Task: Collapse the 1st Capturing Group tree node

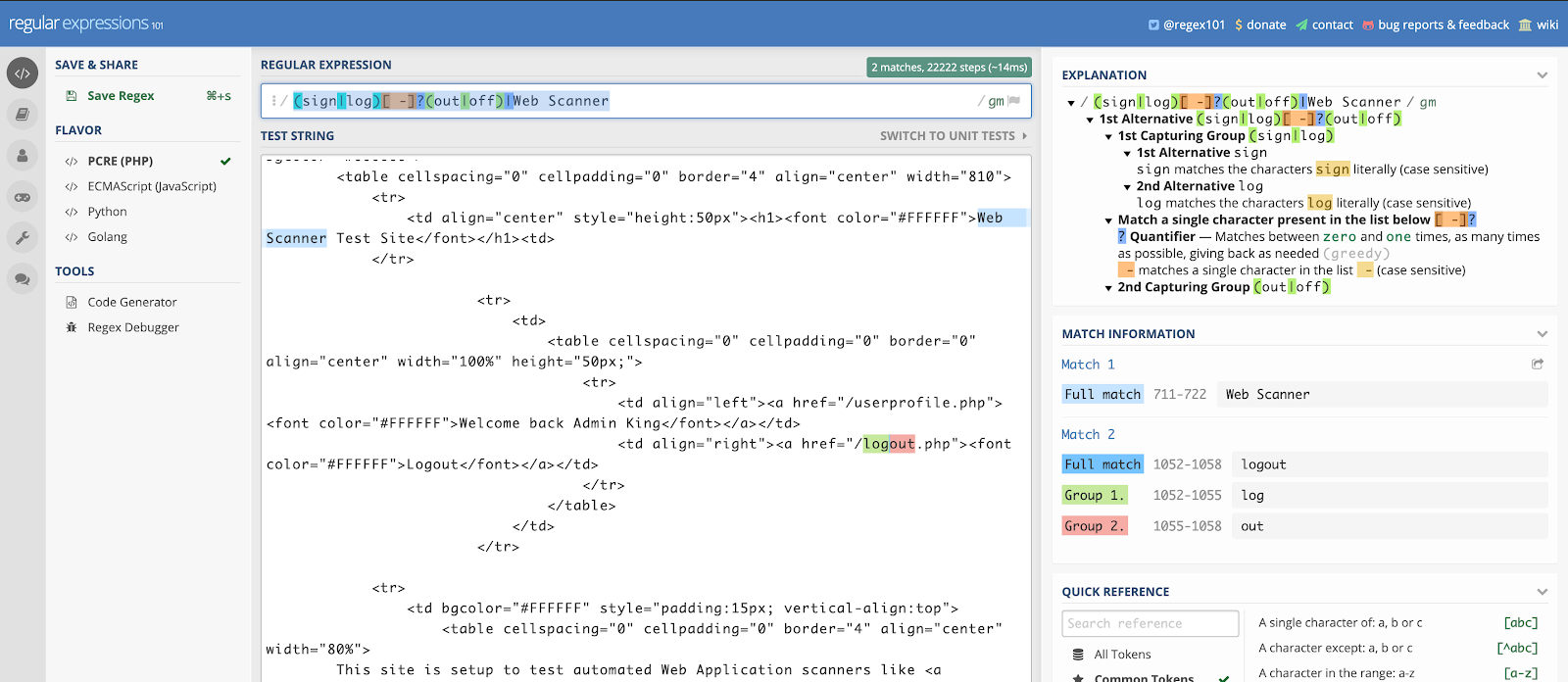Action: click(x=1108, y=137)
